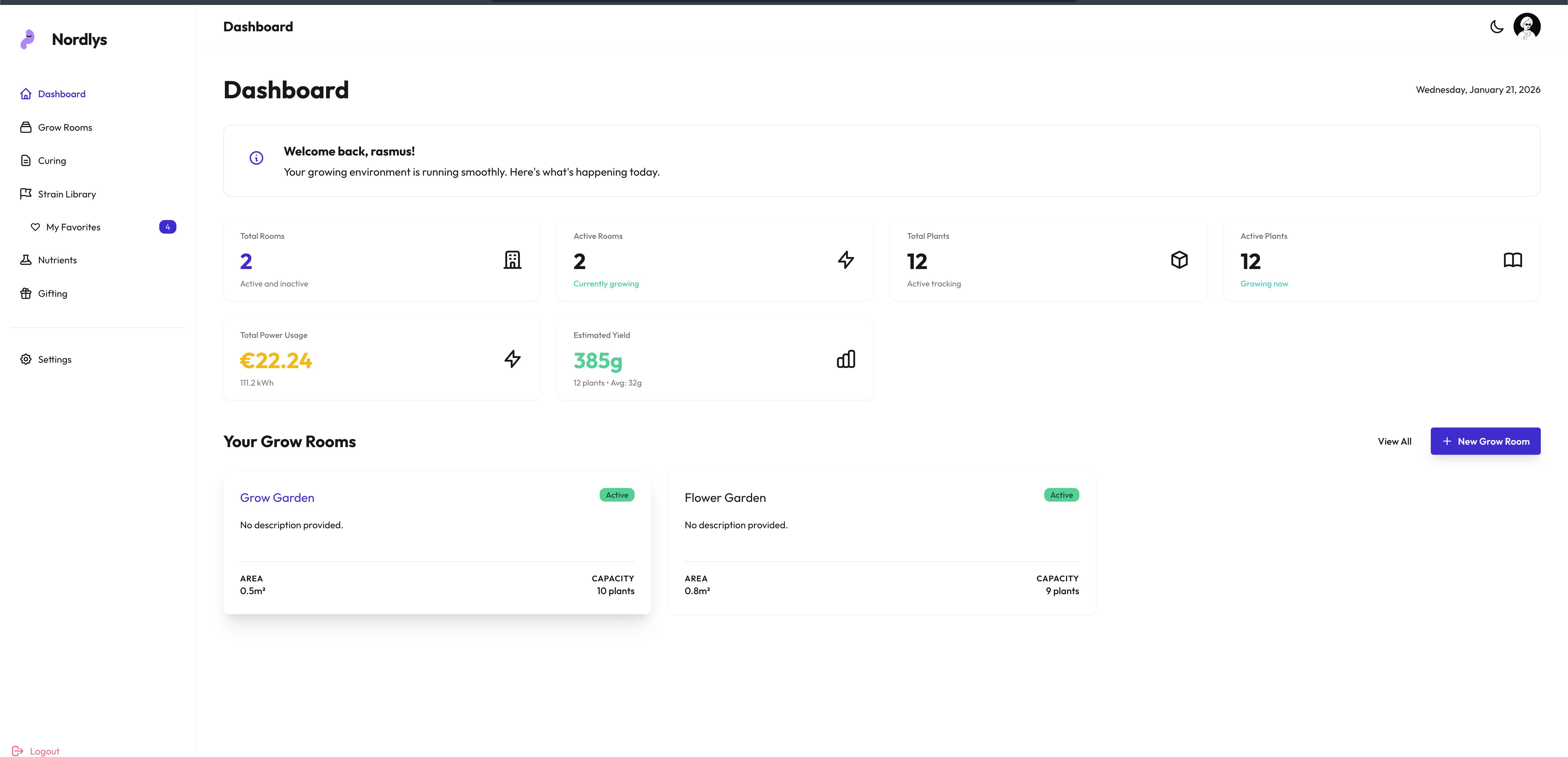Select the Grow Rooms menu entry

(65, 127)
